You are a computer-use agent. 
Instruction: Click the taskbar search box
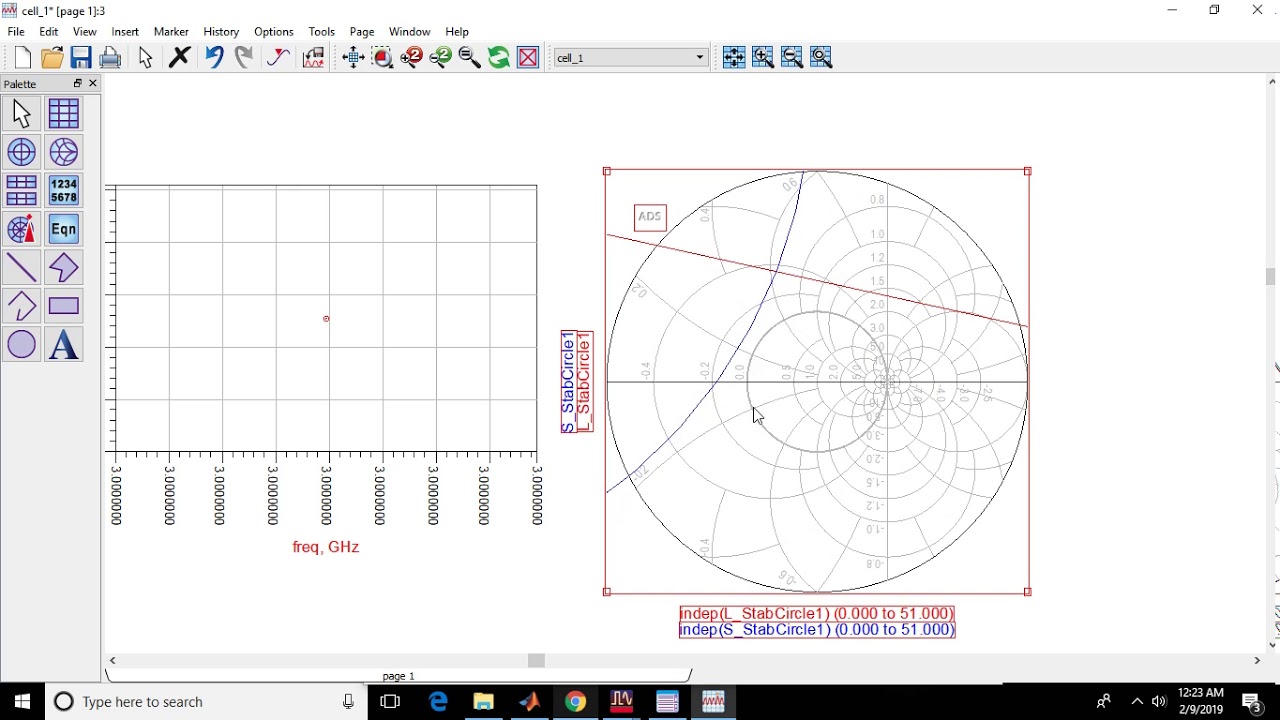[206, 702]
